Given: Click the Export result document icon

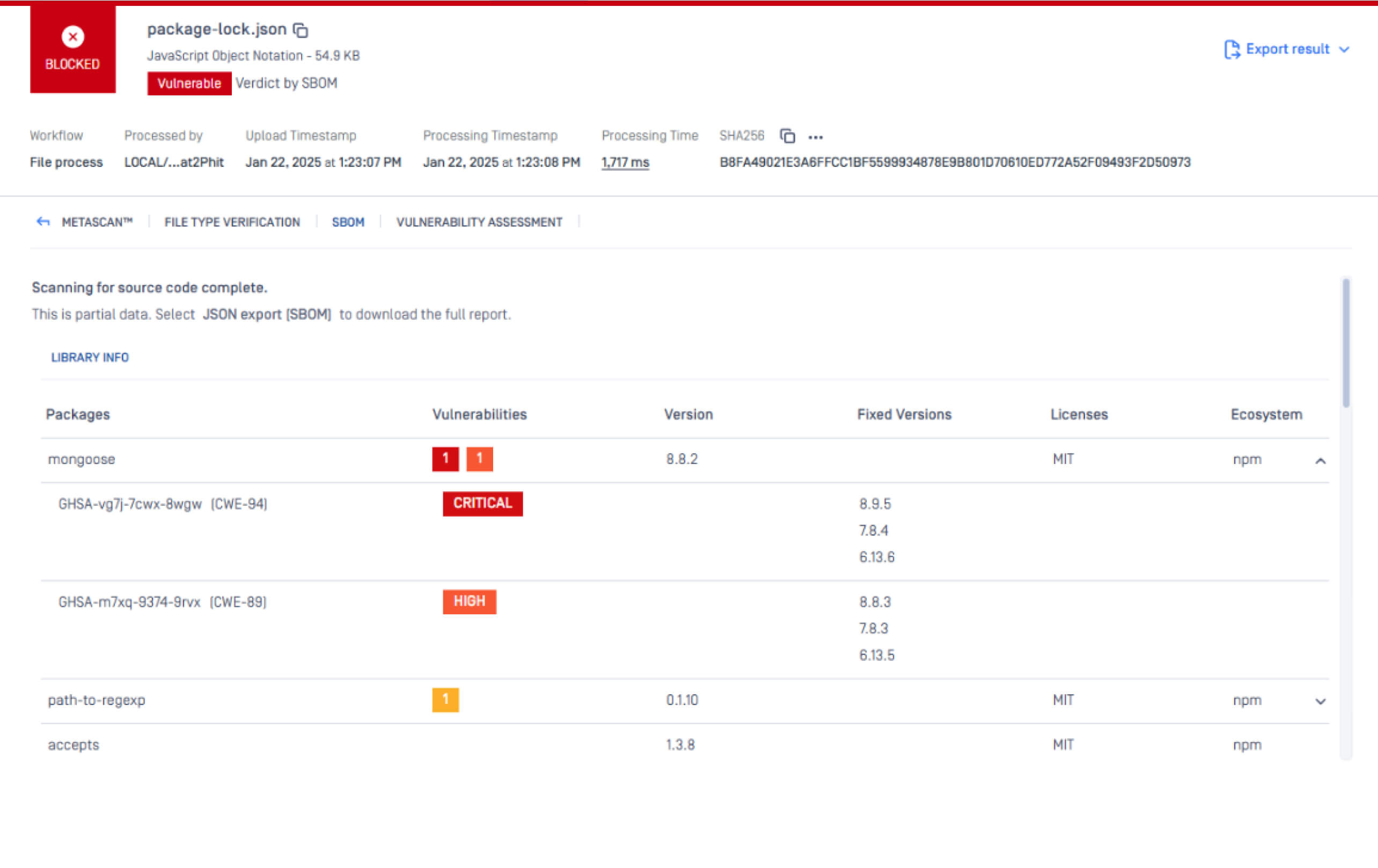Looking at the screenshot, I should point(1232,50).
